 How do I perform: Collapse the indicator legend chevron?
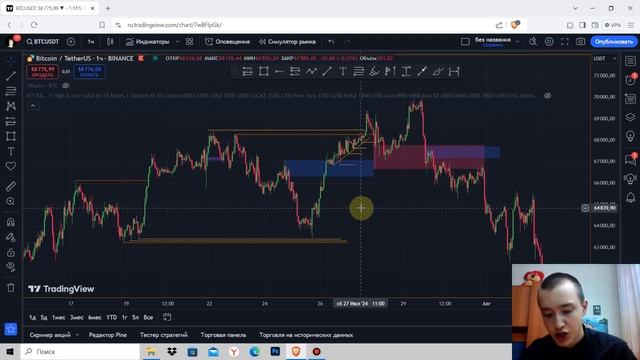click(33, 106)
